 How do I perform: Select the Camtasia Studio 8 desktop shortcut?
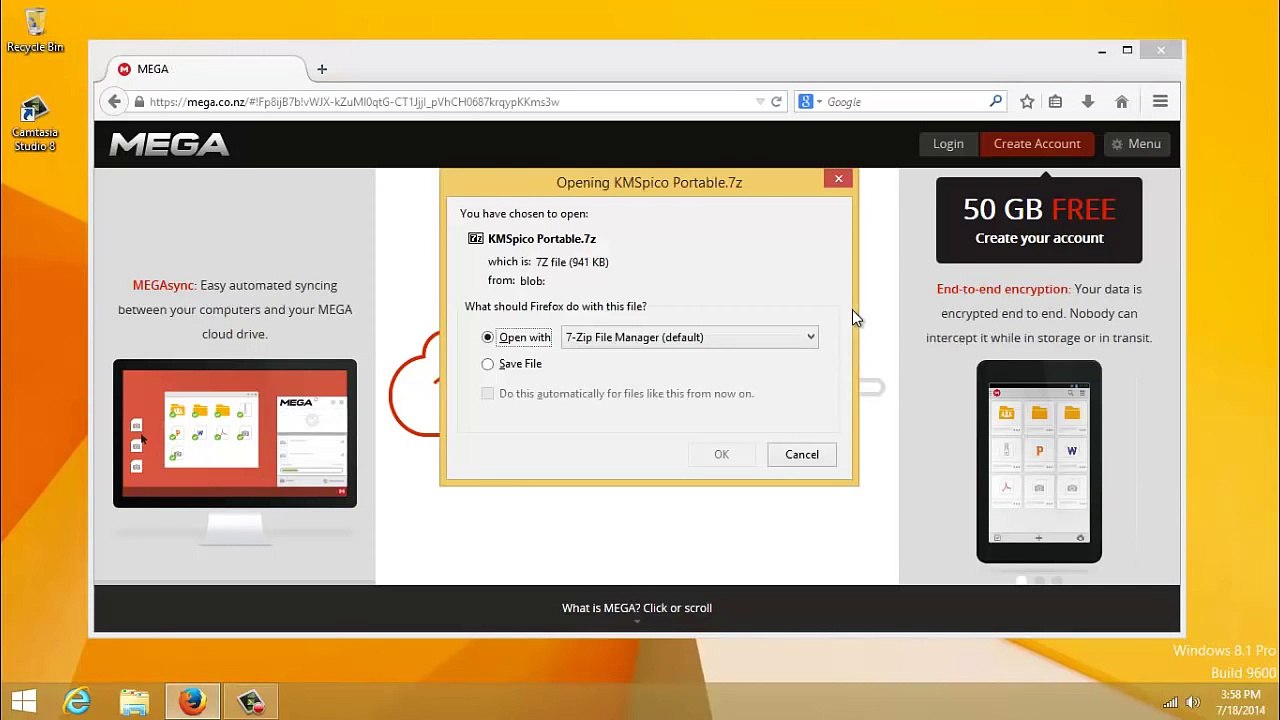[x=35, y=123]
